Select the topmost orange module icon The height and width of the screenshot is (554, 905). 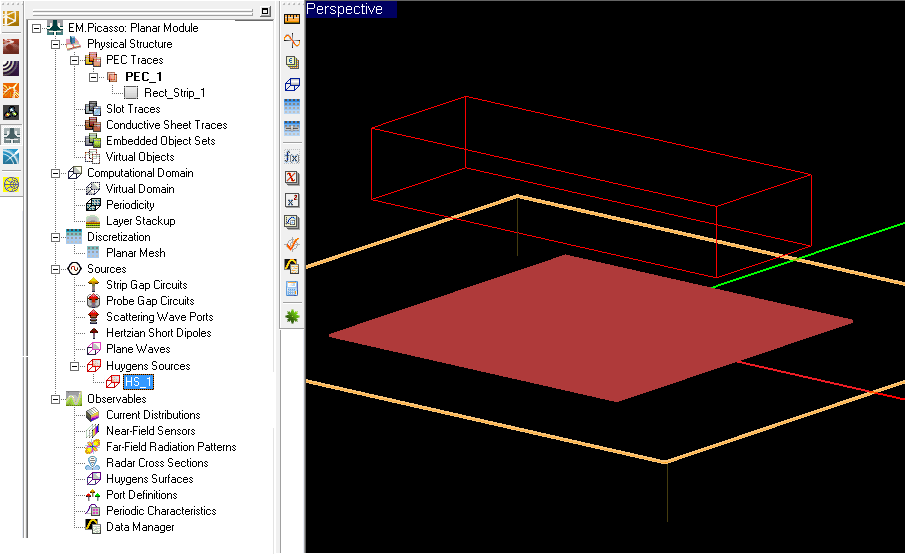click(11, 19)
